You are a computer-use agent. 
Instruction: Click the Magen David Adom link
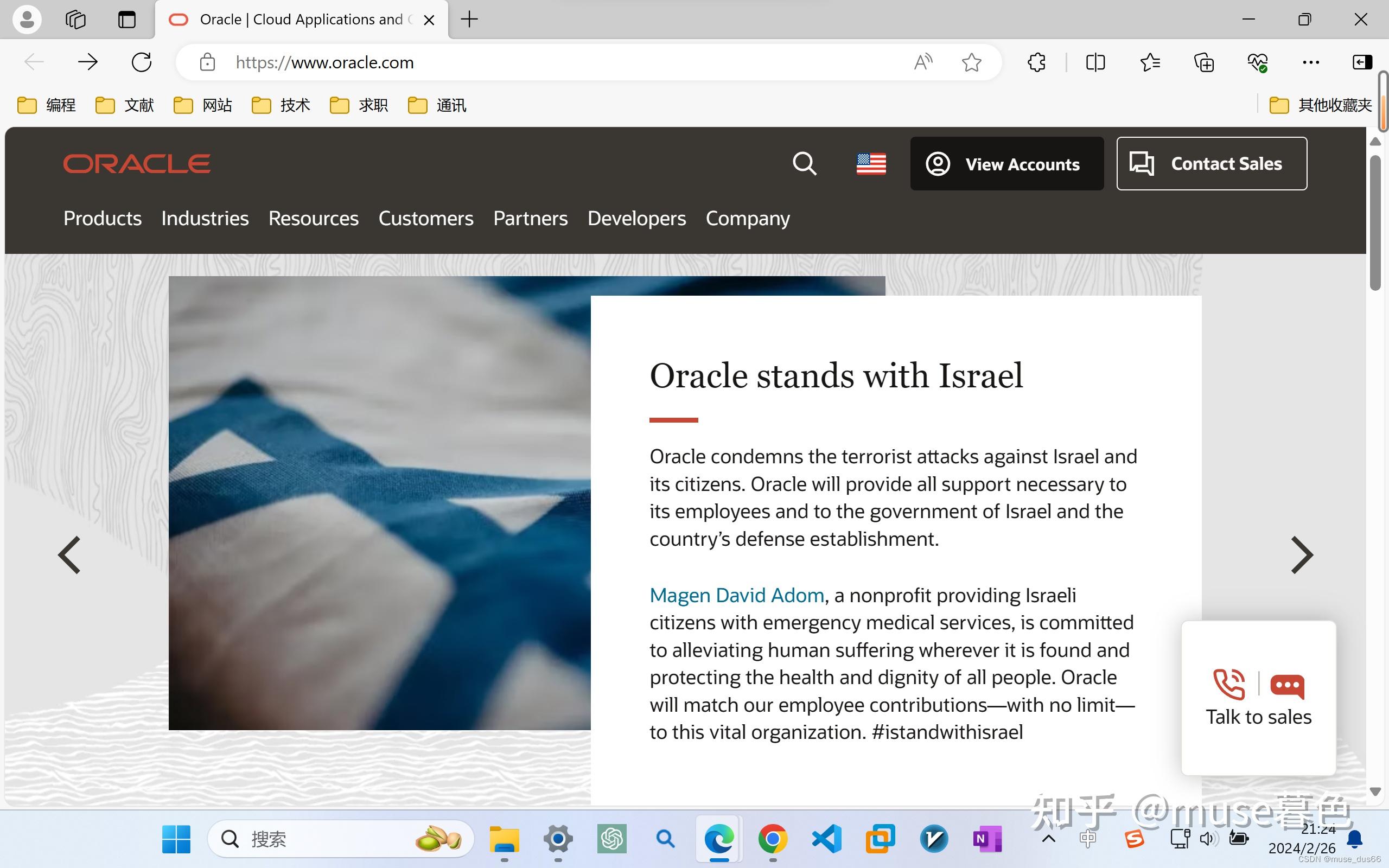tap(736, 595)
